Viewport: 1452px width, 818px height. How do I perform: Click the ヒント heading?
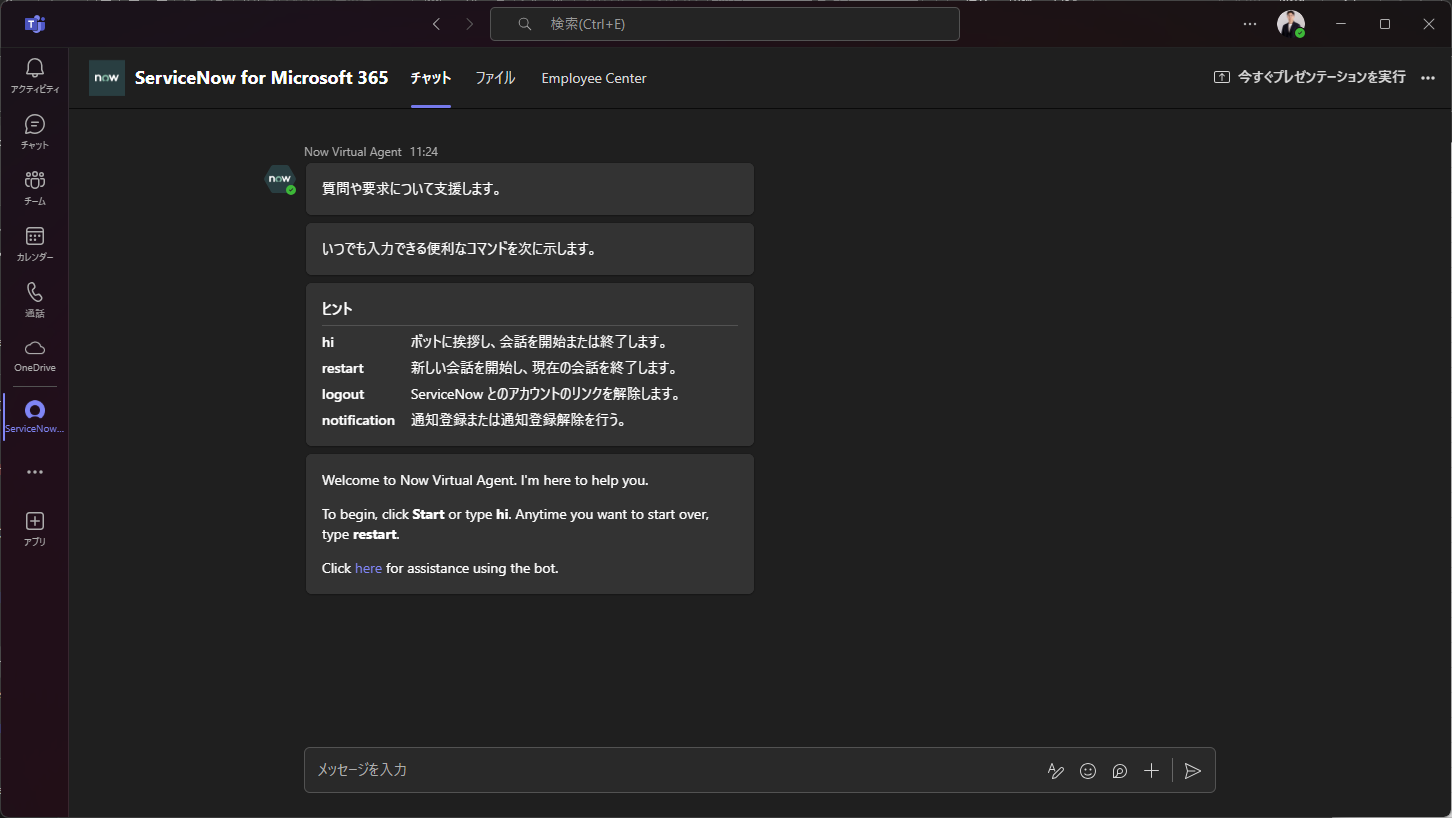337,309
